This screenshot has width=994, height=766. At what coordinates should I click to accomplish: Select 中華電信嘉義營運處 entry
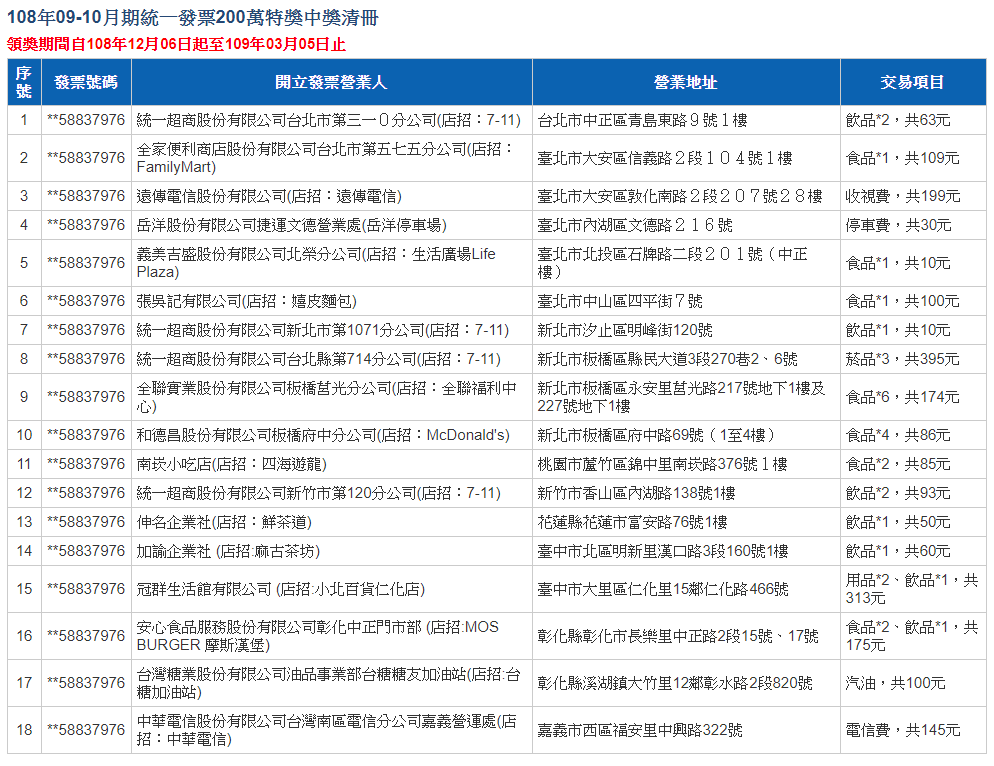point(326,731)
